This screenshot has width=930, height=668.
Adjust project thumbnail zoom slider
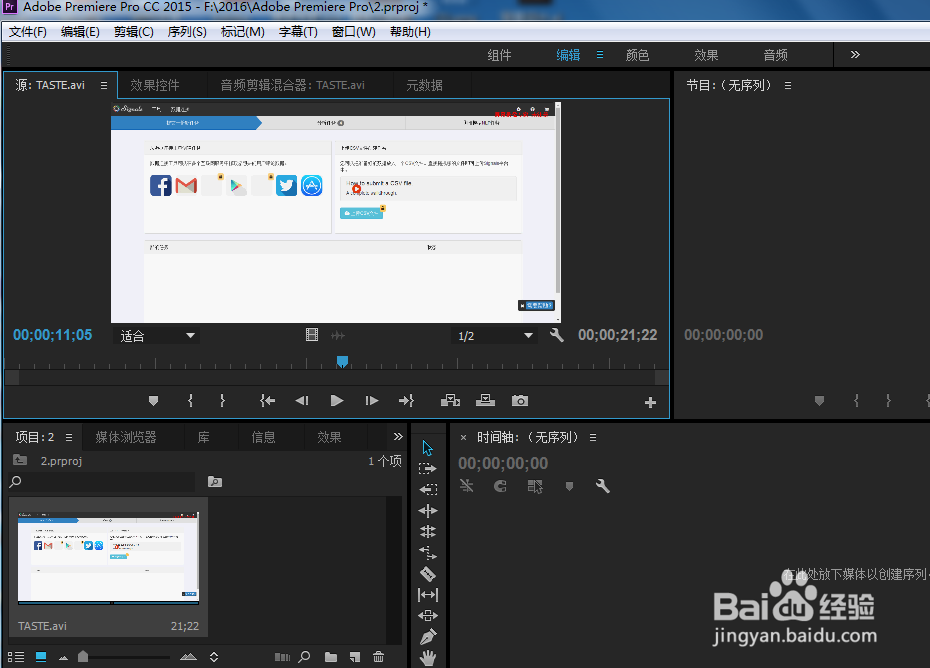(83, 656)
